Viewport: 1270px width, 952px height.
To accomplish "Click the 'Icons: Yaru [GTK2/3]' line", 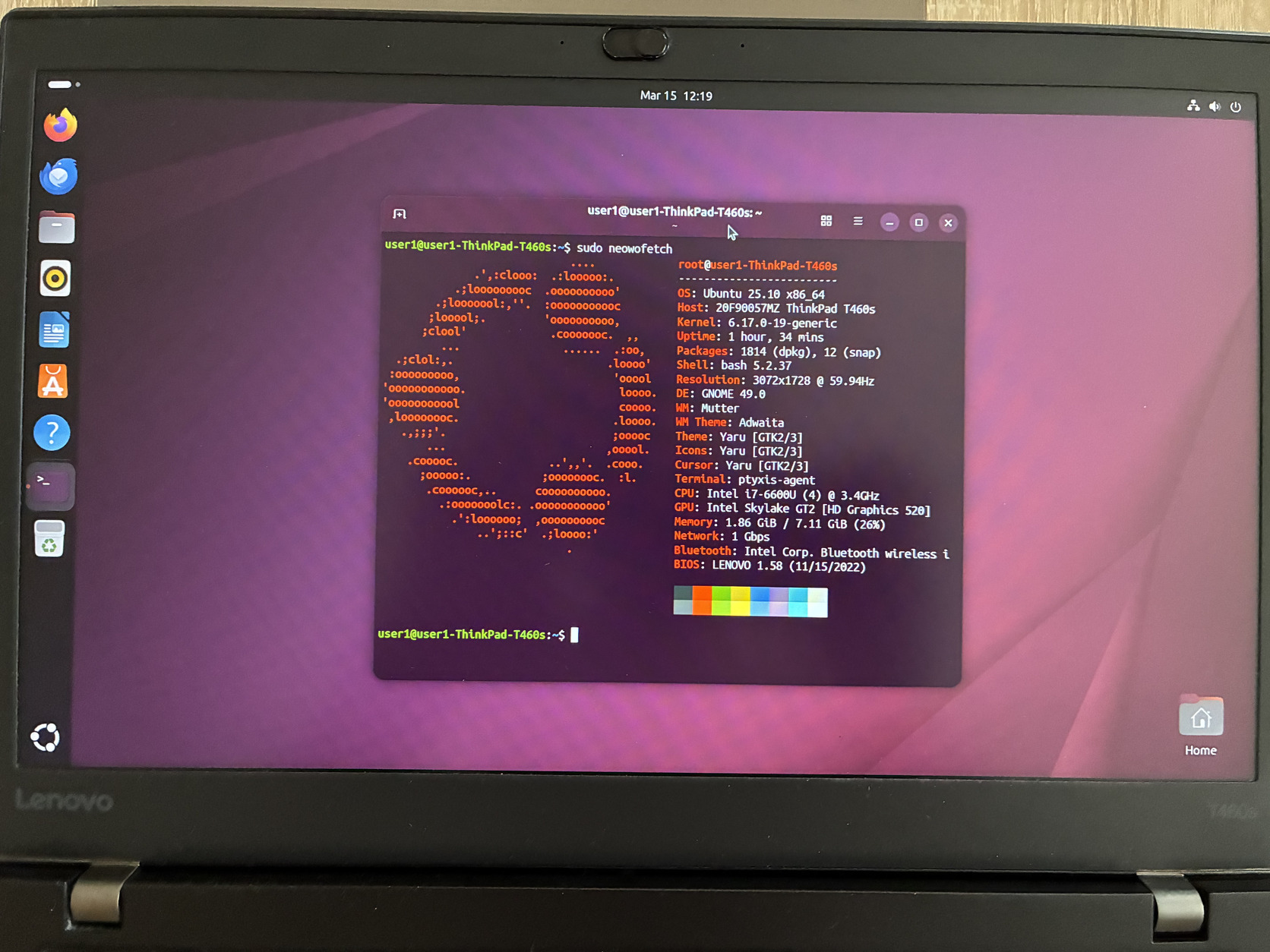I will click(x=738, y=451).
